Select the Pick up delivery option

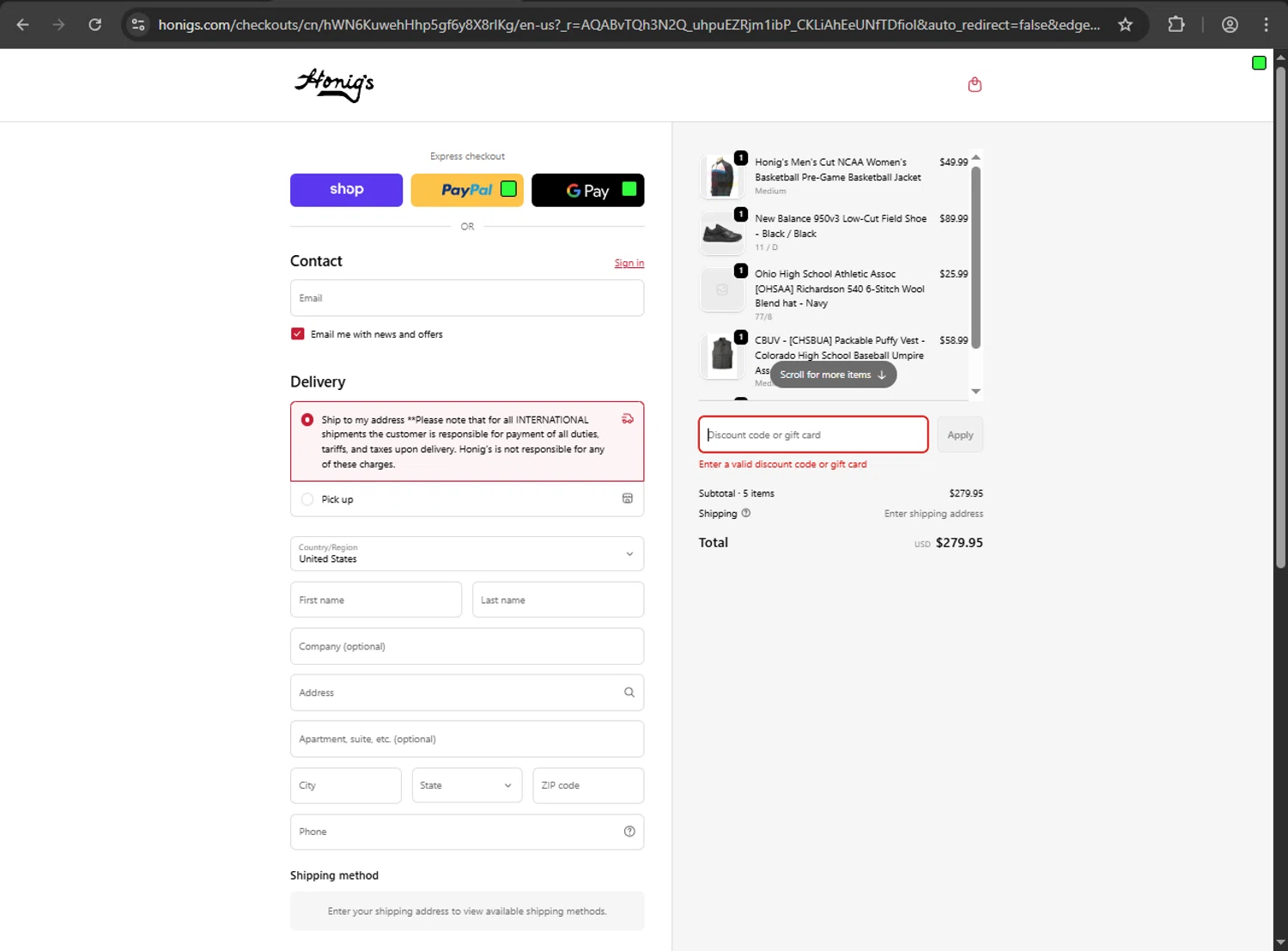307,499
